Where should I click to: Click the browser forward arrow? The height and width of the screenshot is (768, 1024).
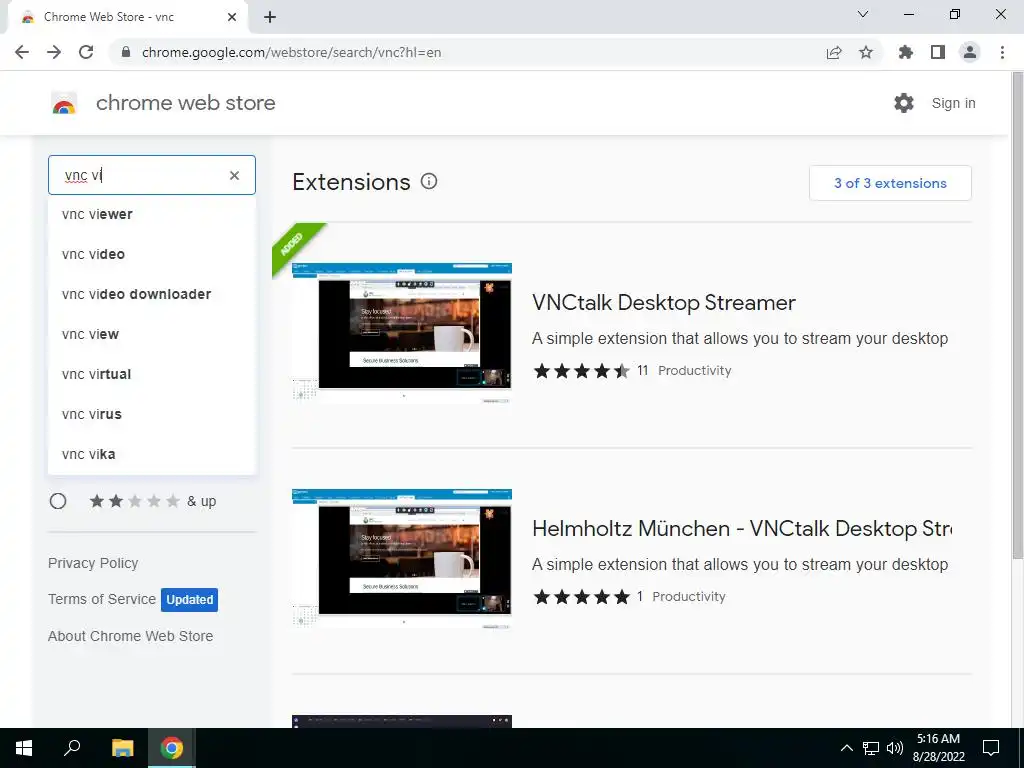(54, 52)
